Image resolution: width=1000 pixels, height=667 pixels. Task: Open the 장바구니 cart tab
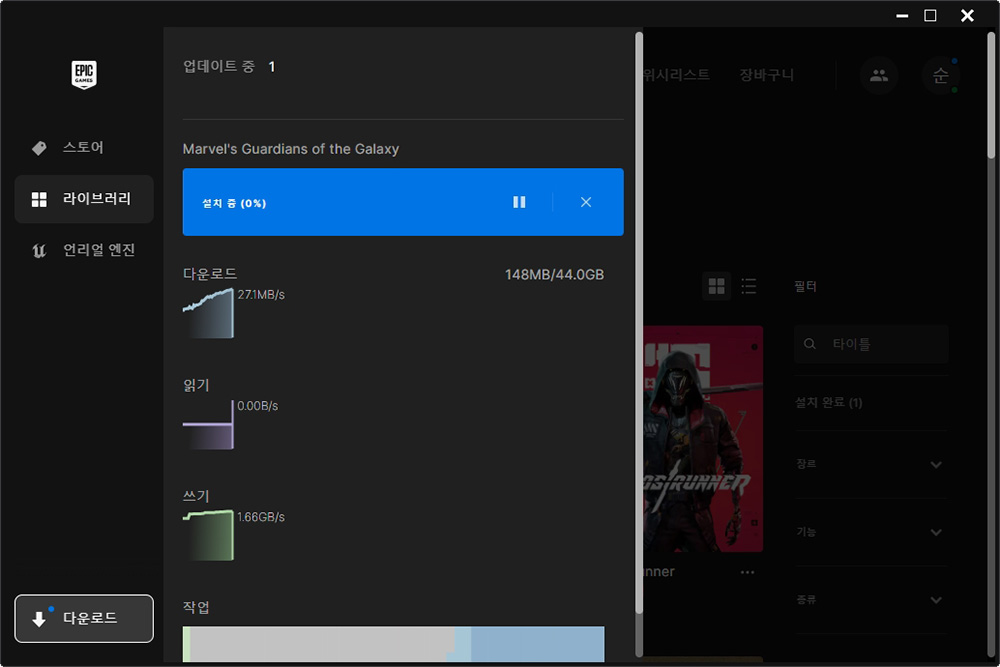[767, 75]
